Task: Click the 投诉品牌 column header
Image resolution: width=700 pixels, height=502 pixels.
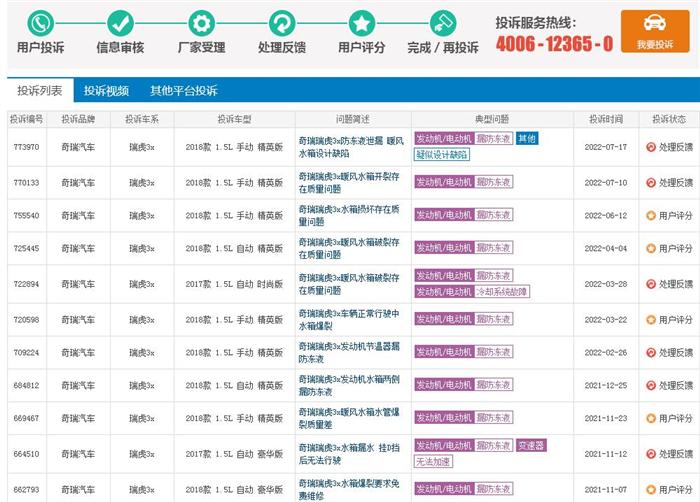Action: [x=78, y=119]
